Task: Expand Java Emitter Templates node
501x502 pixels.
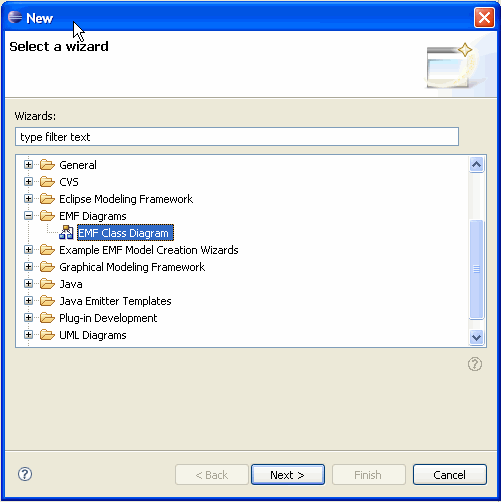Action: click(x=28, y=301)
